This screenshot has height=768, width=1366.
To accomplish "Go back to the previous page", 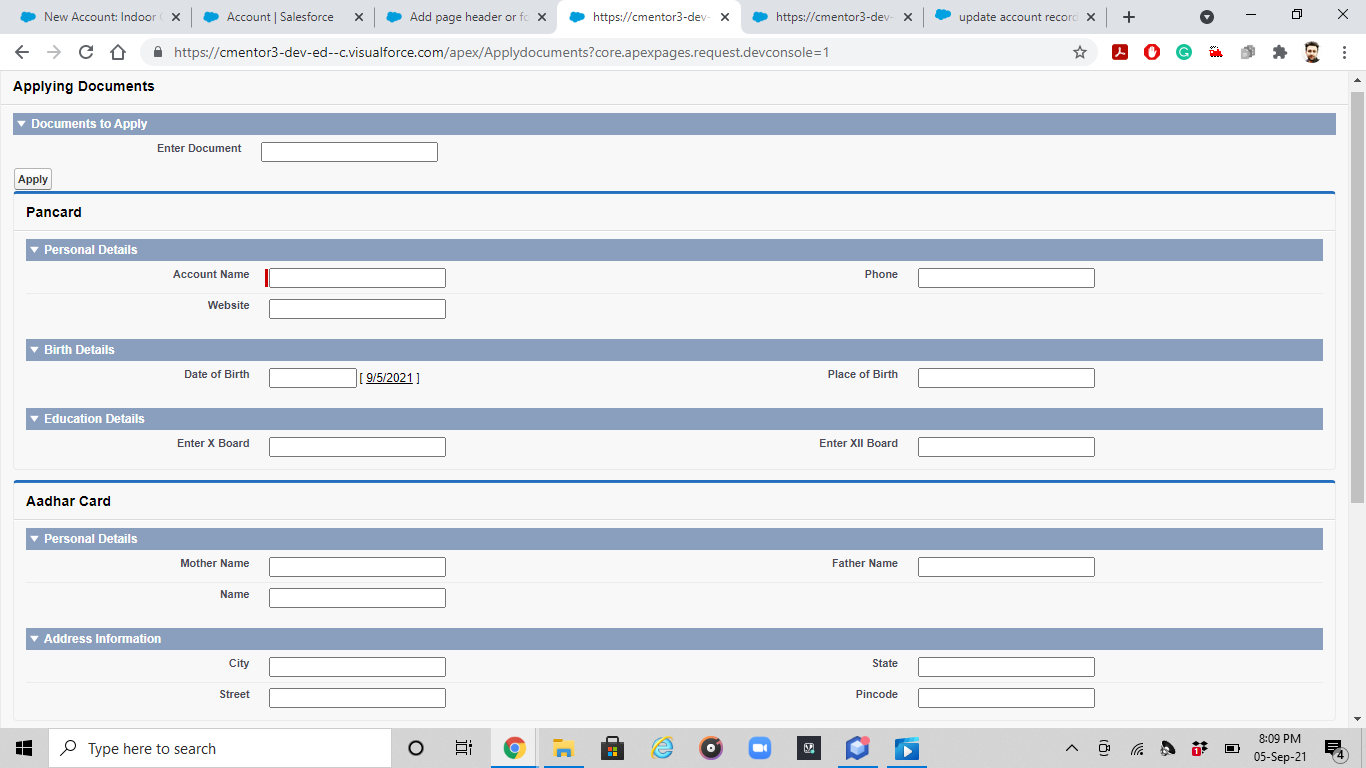I will point(22,52).
